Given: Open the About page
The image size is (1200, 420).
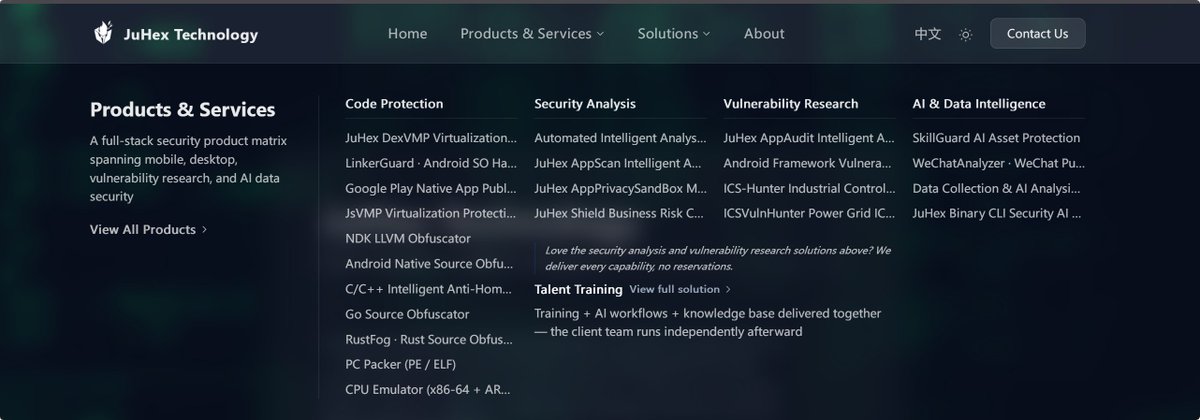Looking at the screenshot, I should 764,34.
